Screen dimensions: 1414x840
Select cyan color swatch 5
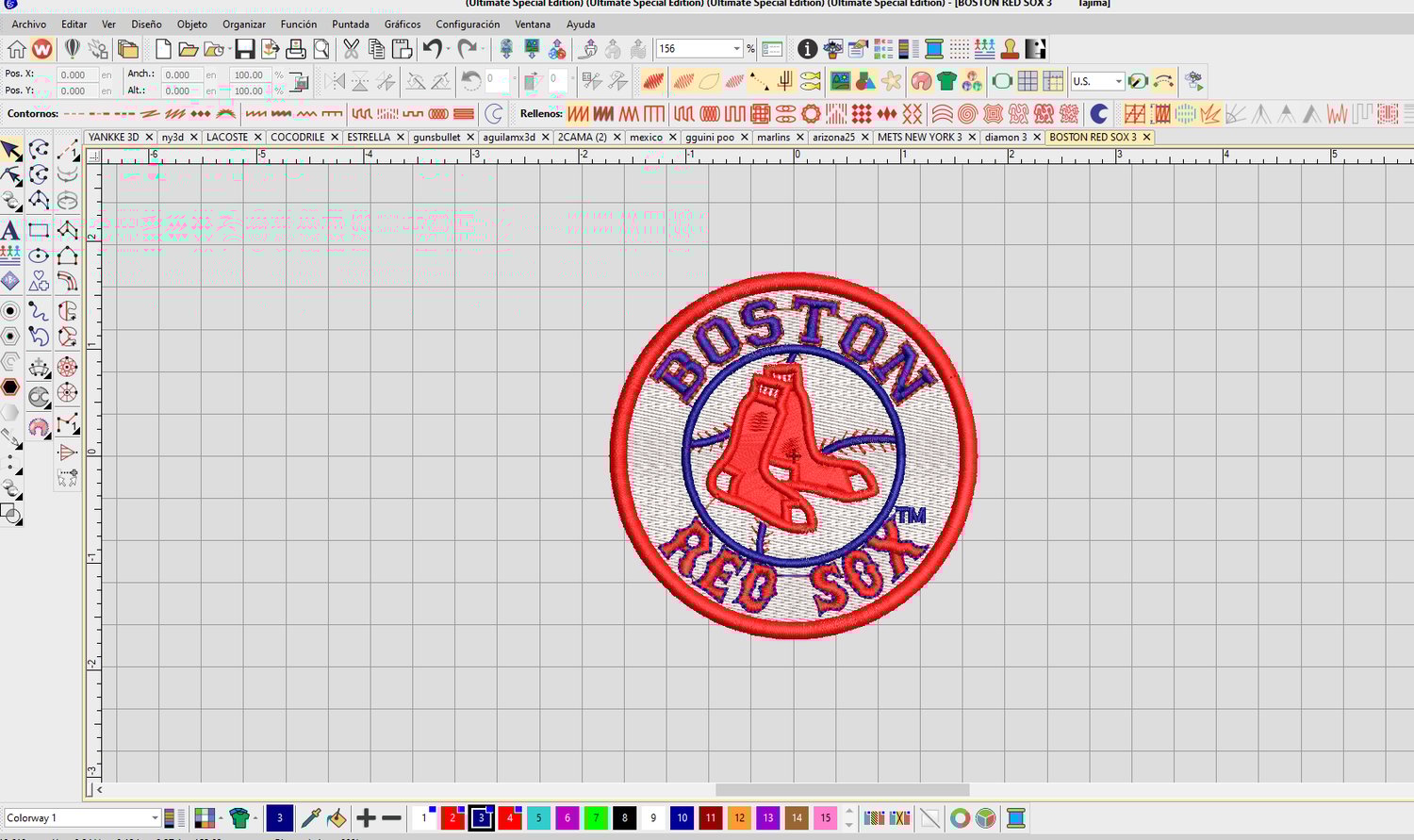(538, 818)
